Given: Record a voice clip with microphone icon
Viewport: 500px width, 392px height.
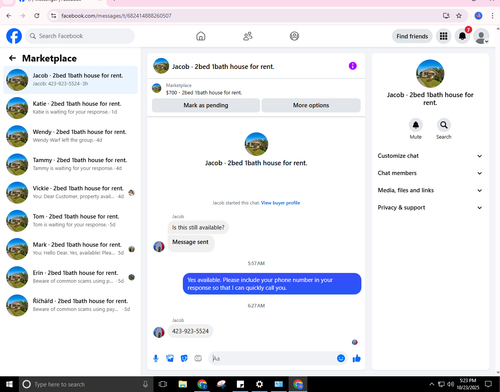Looking at the screenshot, I should [156, 358].
